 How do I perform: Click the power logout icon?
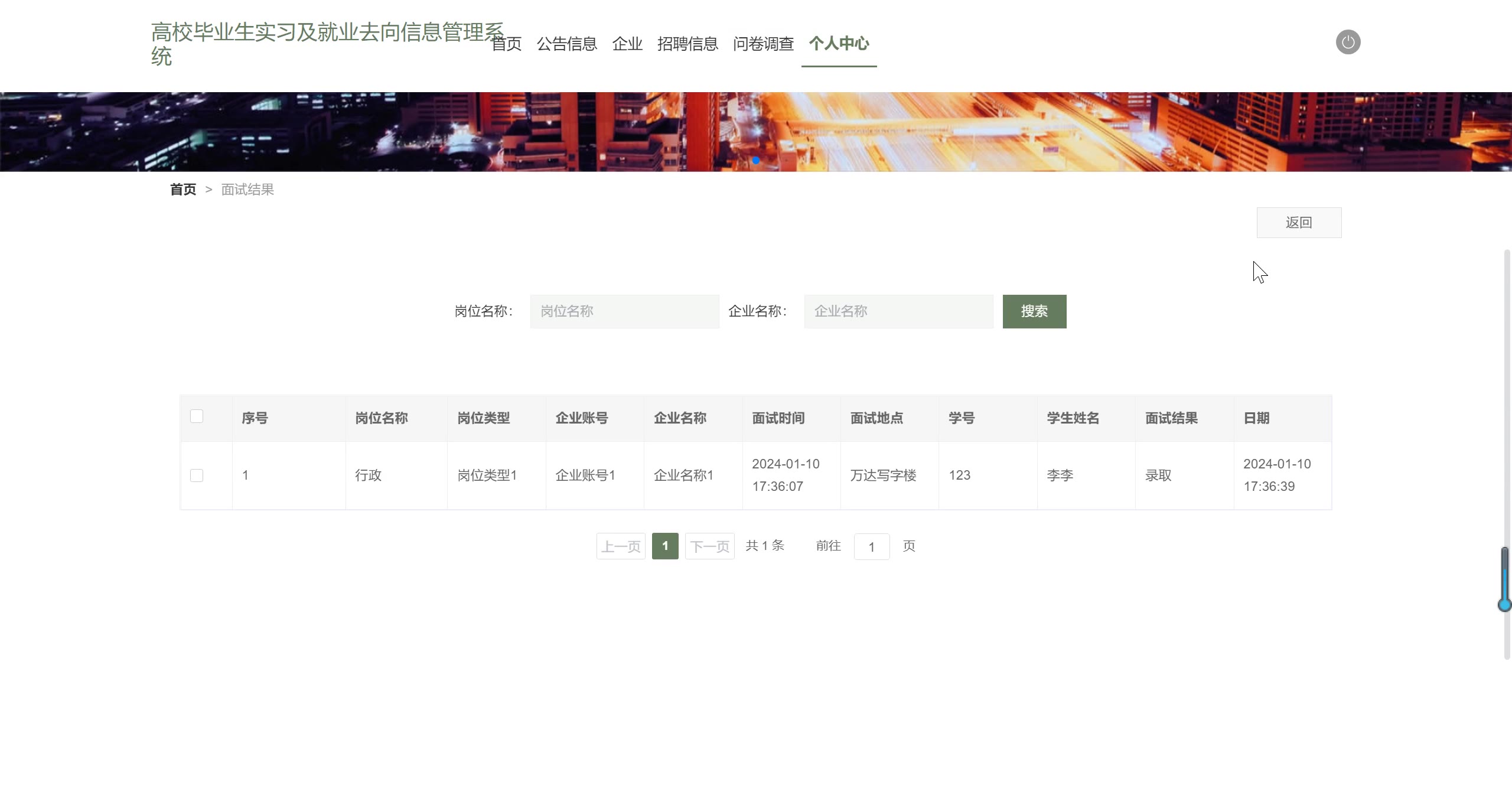[1348, 42]
